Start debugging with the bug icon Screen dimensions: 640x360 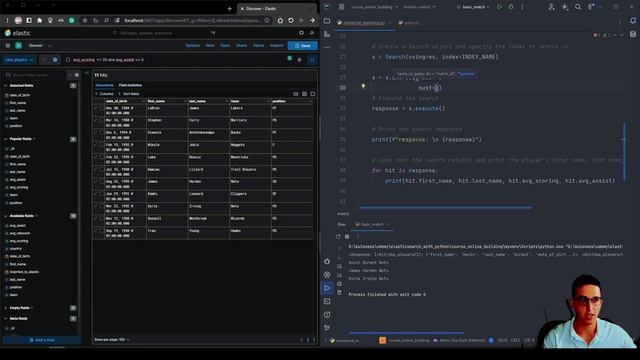(511, 7)
